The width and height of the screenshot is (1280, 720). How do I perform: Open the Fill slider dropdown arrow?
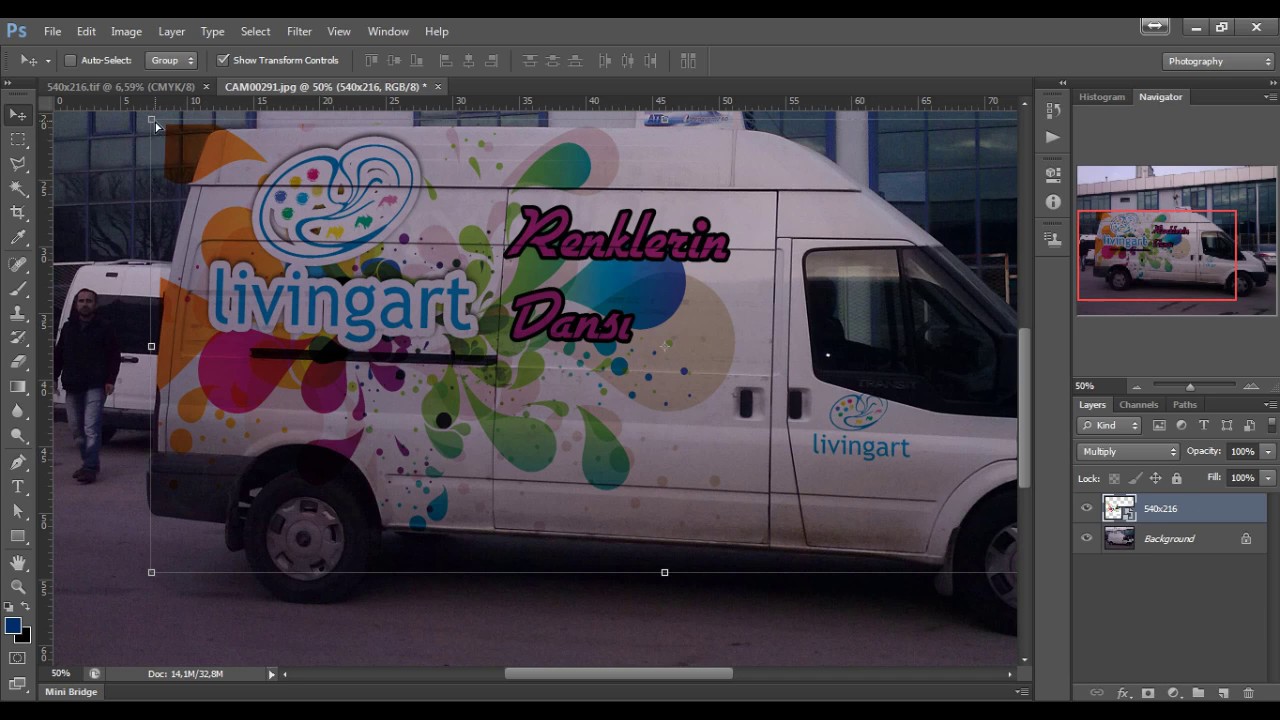[1268, 478]
